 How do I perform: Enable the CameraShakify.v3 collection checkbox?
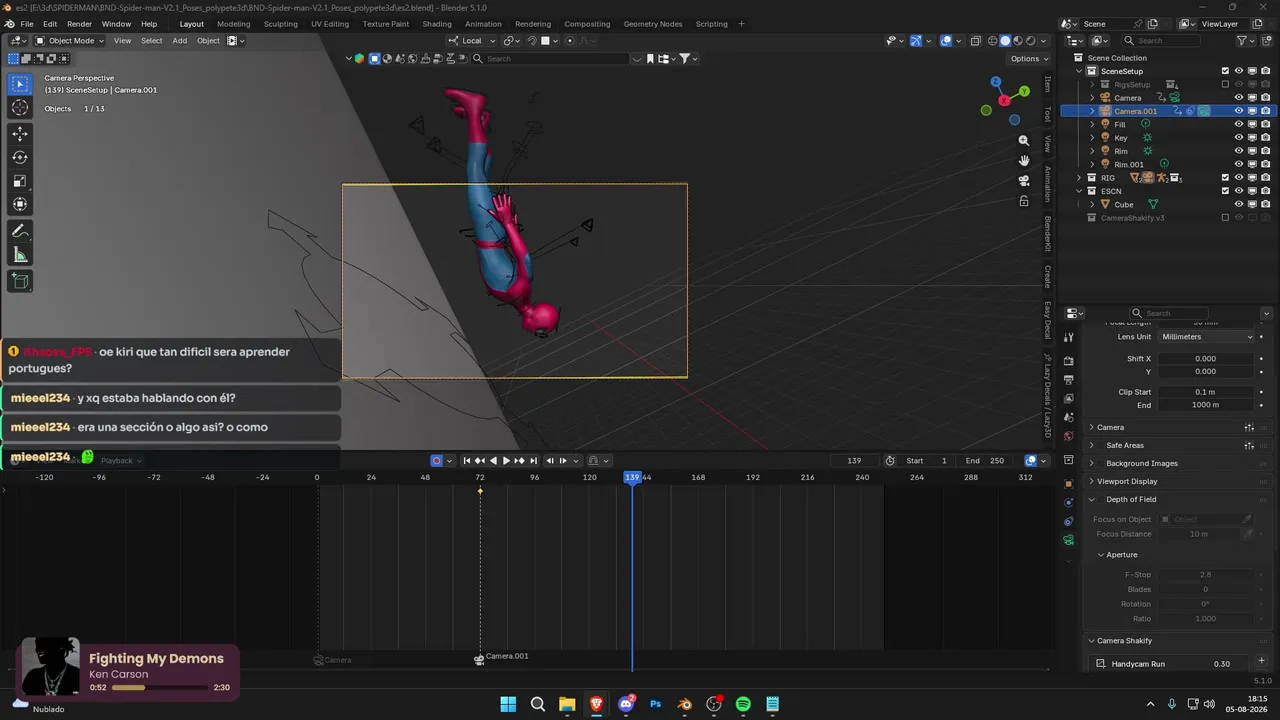1225,218
